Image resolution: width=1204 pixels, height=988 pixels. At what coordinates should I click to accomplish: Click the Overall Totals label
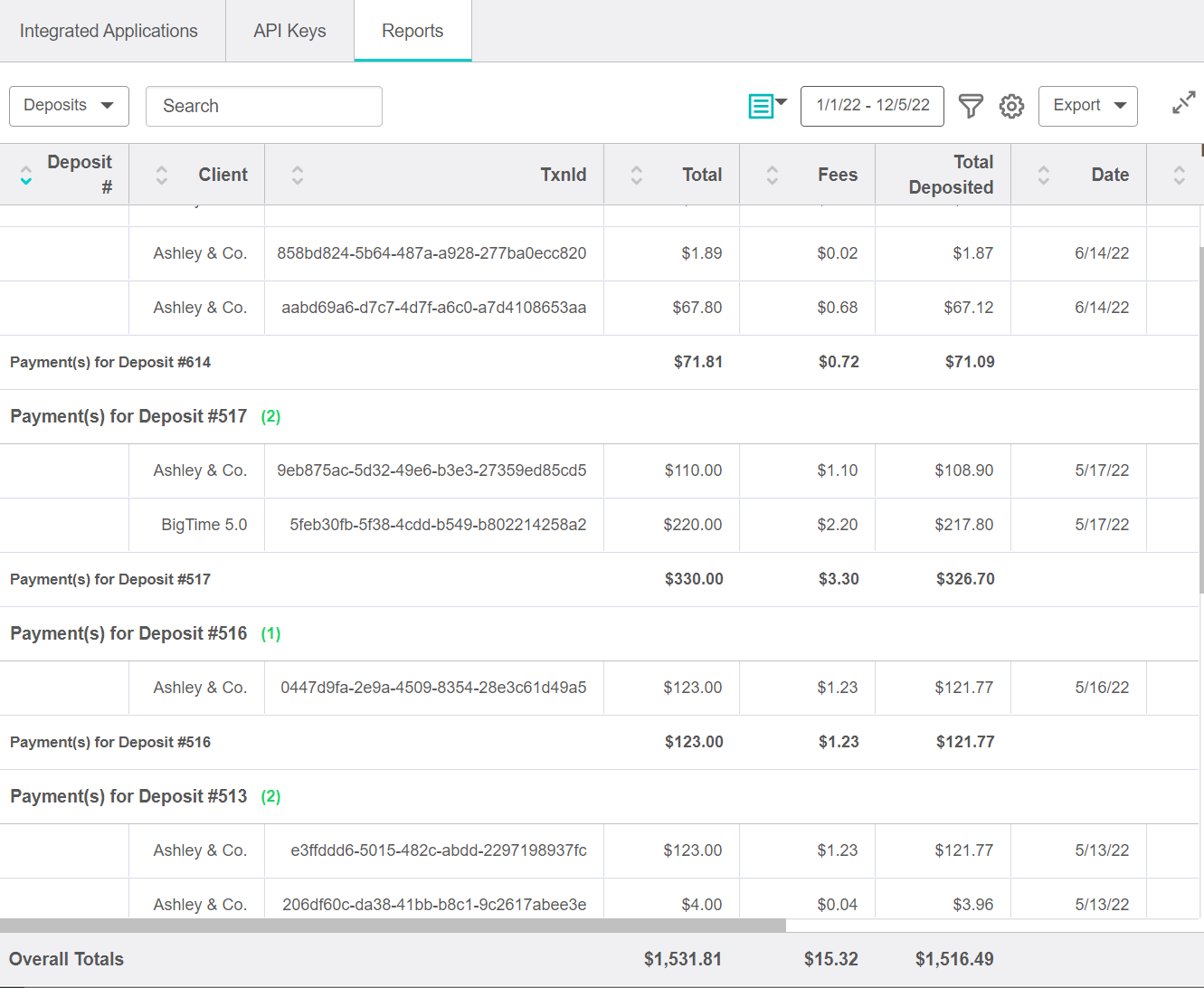click(x=66, y=959)
